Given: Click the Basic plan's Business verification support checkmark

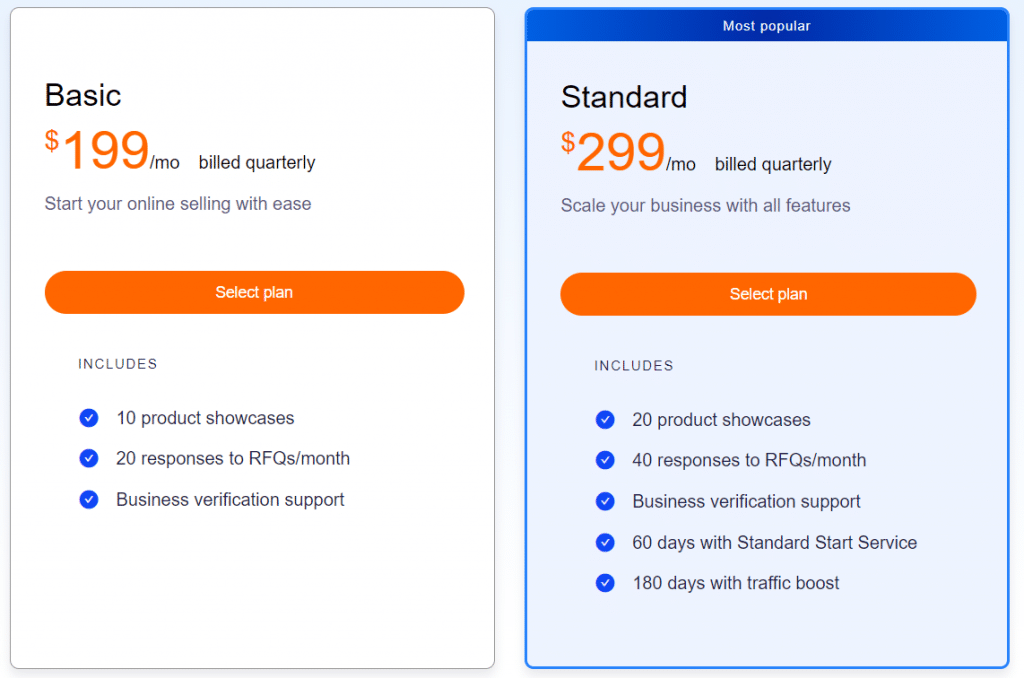Looking at the screenshot, I should tap(89, 500).
